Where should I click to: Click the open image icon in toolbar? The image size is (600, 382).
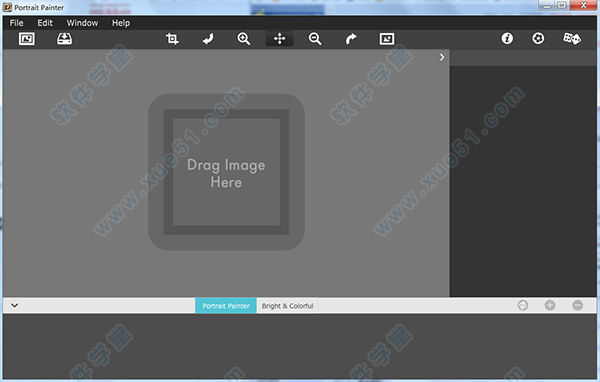(x=27, y=39)
